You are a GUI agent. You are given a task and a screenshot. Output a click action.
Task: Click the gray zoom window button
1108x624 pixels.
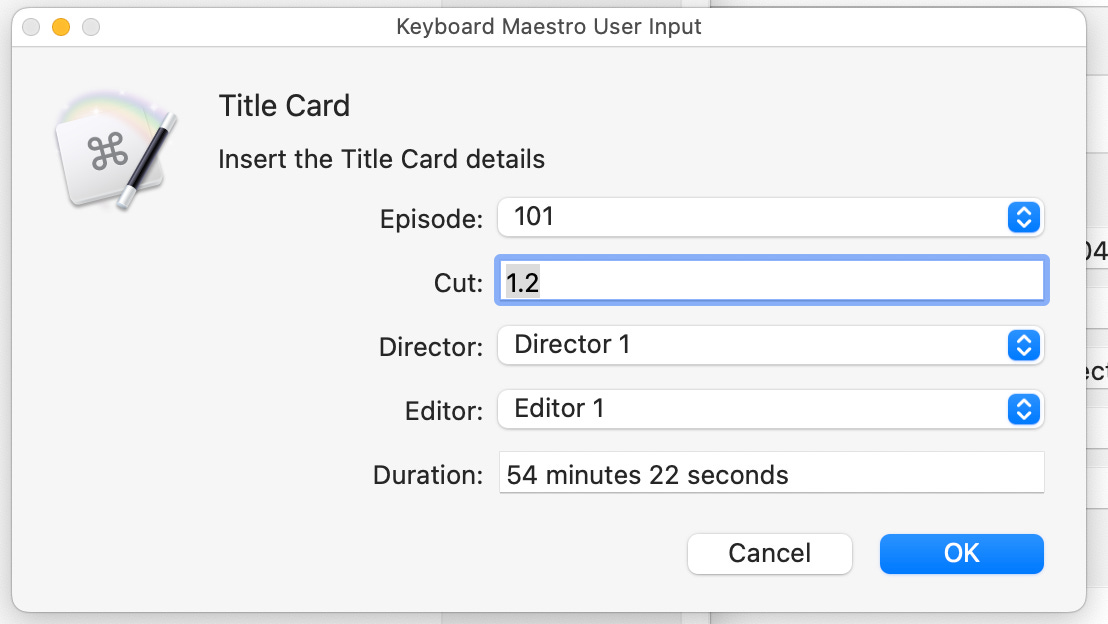91,27
